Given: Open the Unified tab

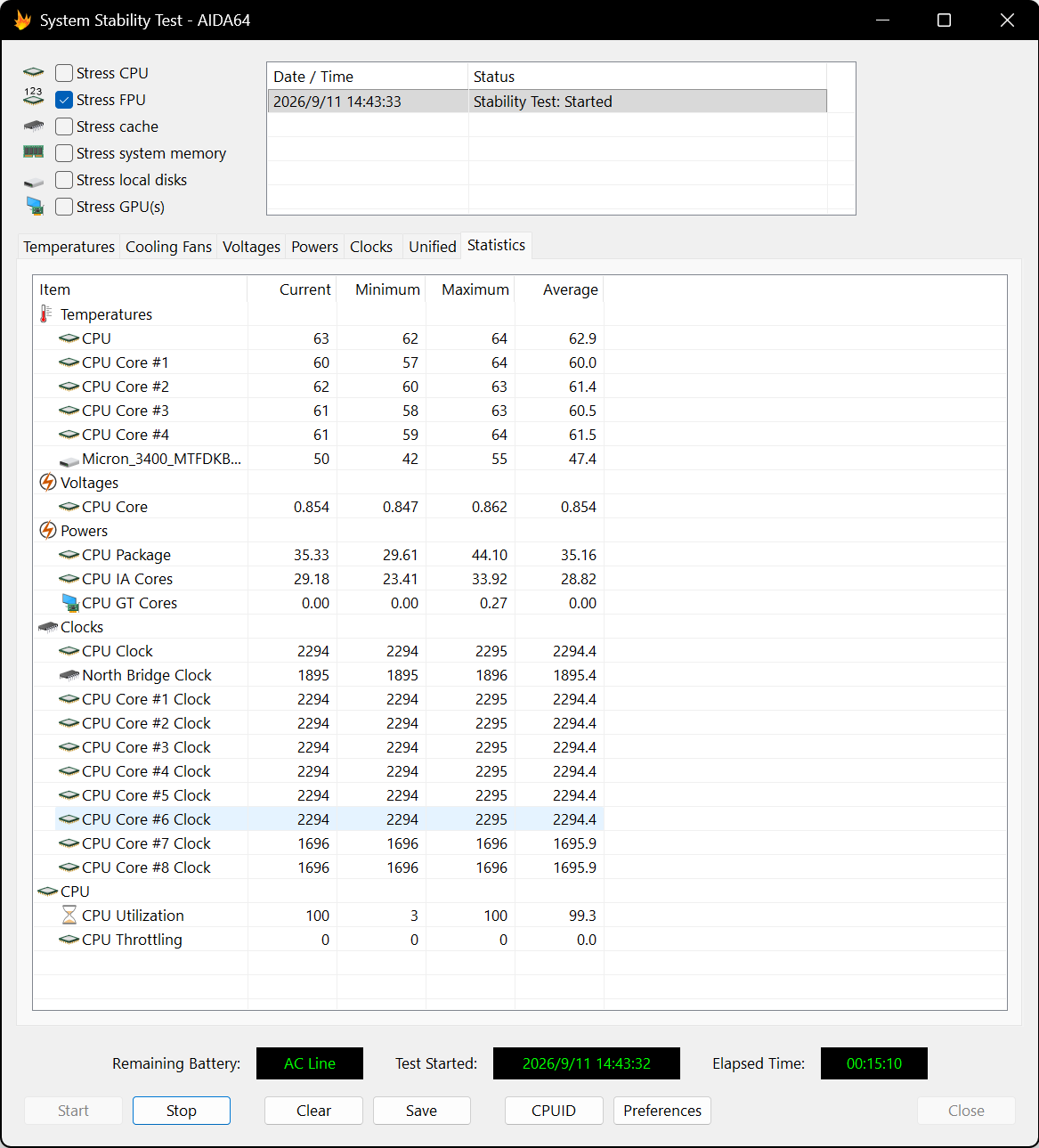Looking at the screenshot, I should pos(433,247).
